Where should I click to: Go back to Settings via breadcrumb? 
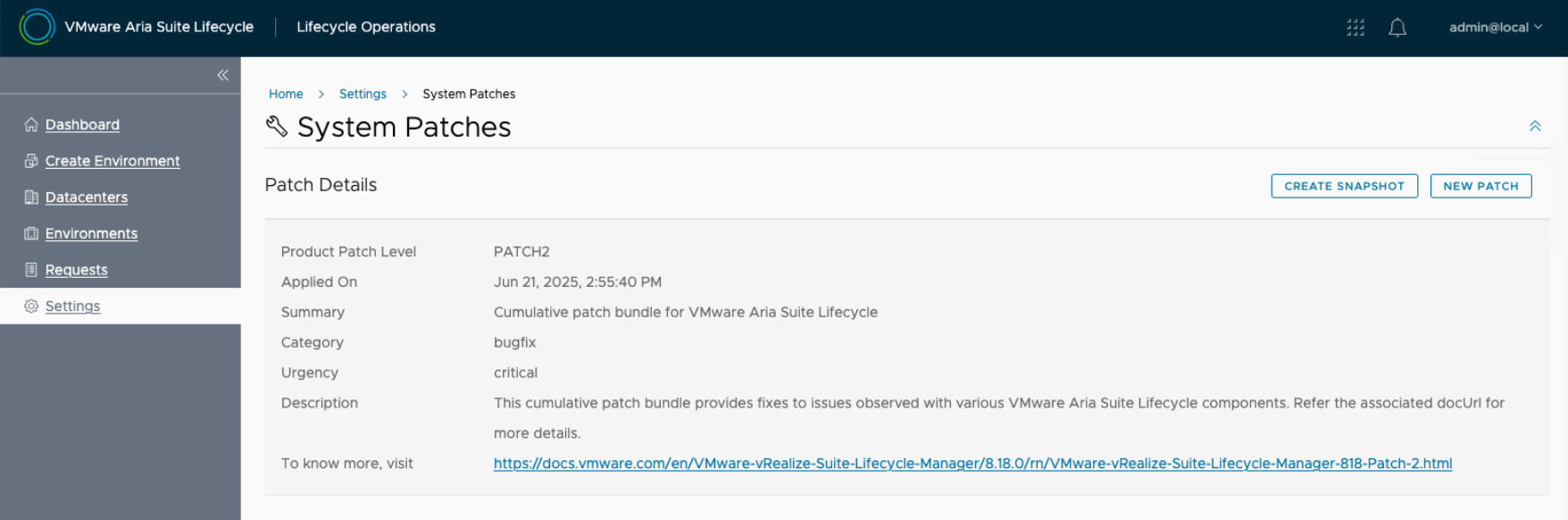[363, 94]
